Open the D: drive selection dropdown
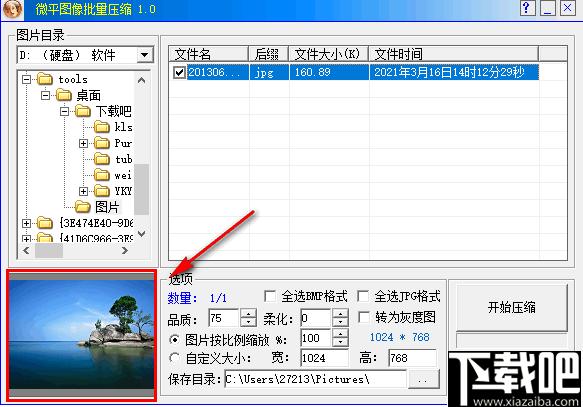The width and height of the screenshot is (583, 407). click(x=145, y=55)
